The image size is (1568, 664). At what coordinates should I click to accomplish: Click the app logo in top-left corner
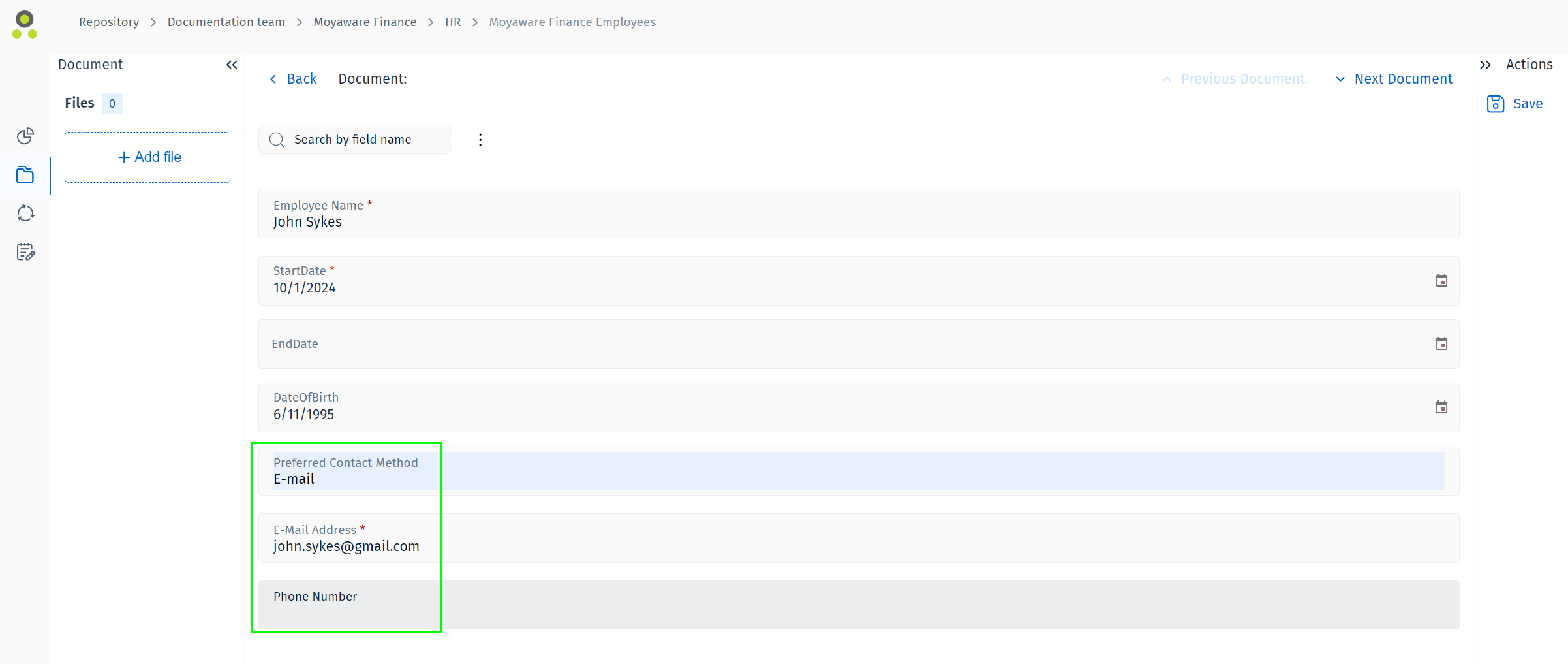point(25,24)
